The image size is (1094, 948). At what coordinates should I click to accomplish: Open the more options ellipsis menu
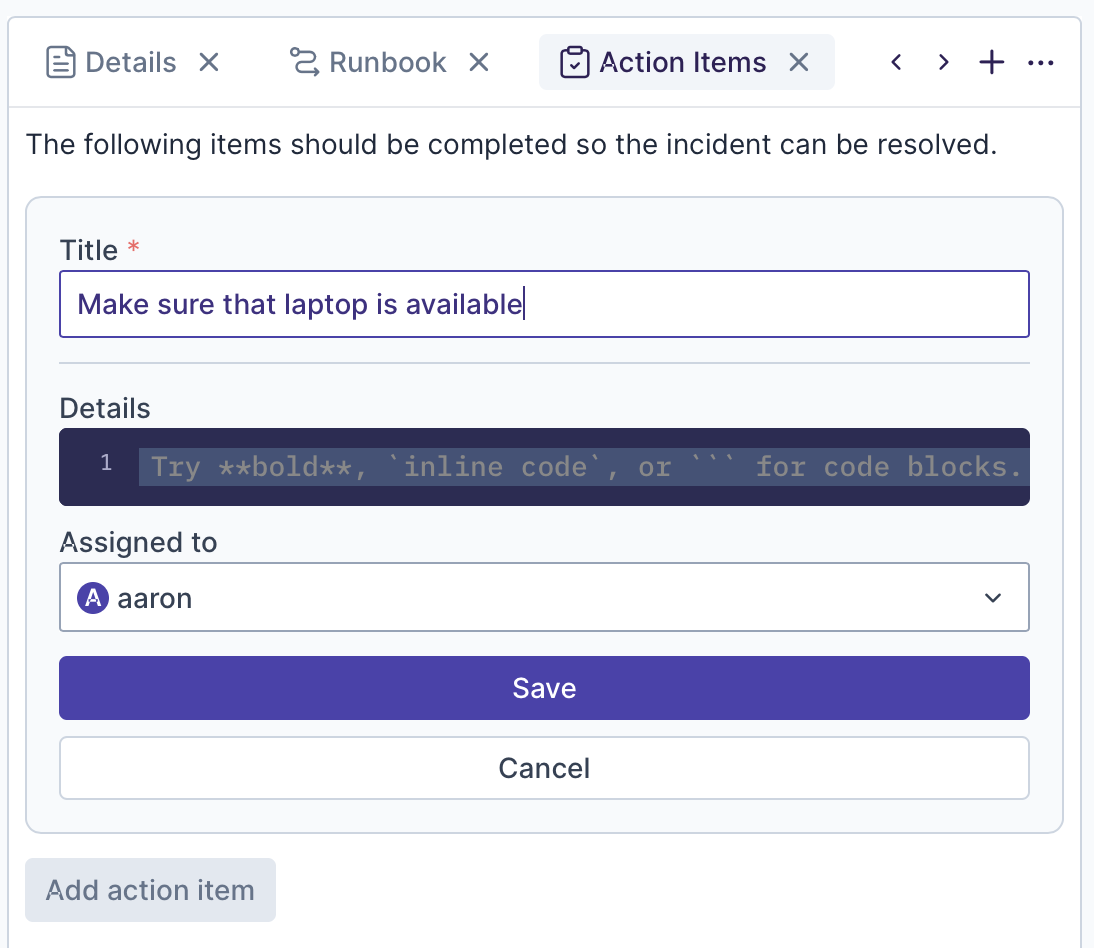point(1041,63)
